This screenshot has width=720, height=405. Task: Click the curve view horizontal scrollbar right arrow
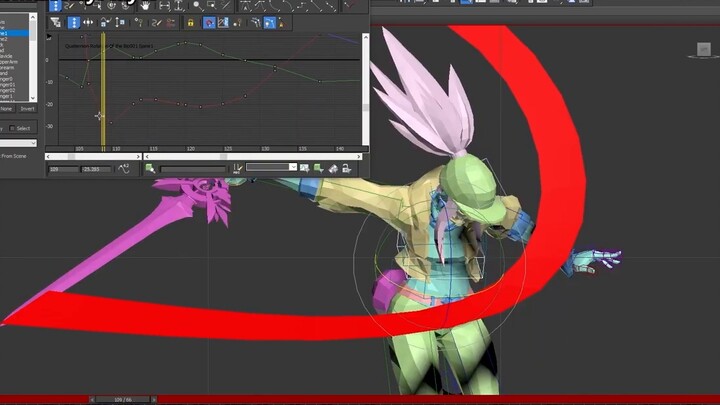359,157
